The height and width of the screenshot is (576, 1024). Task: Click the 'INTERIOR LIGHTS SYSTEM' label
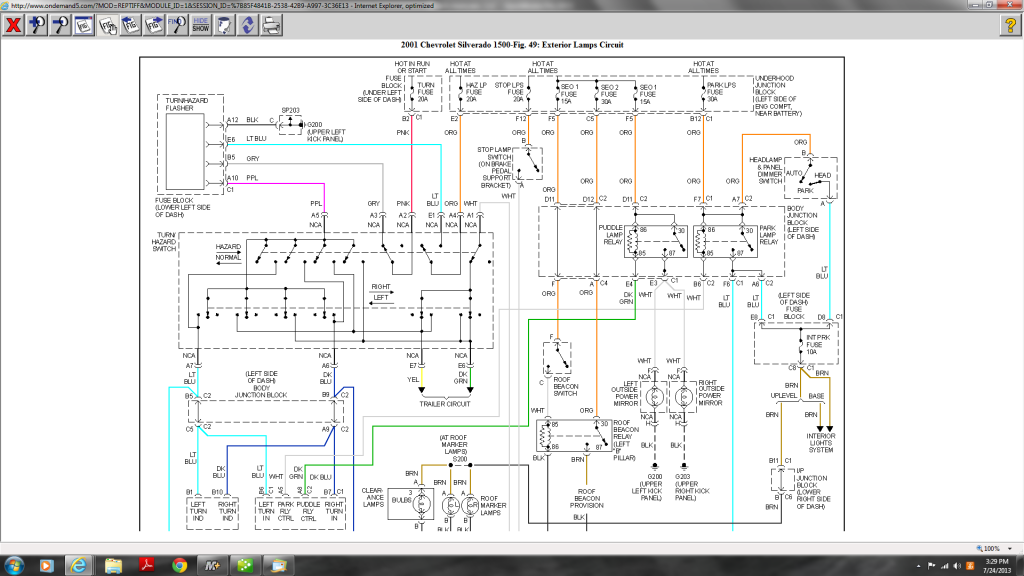pos(821,443)
